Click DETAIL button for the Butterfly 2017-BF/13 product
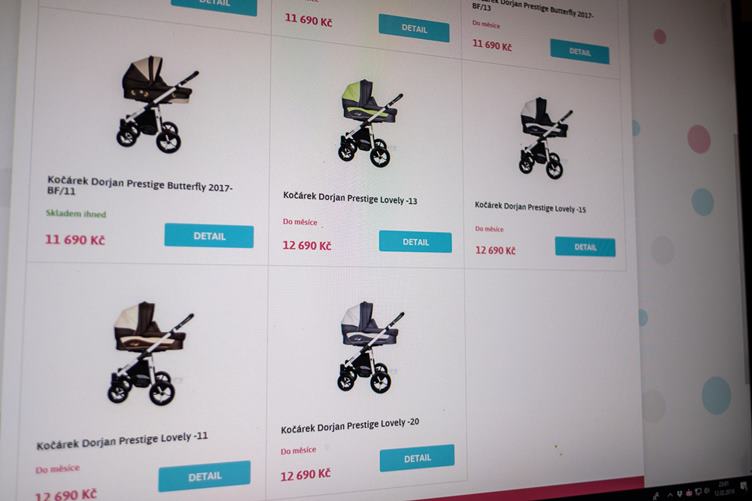Screen dimensions: 752x501 click(580, 51)
